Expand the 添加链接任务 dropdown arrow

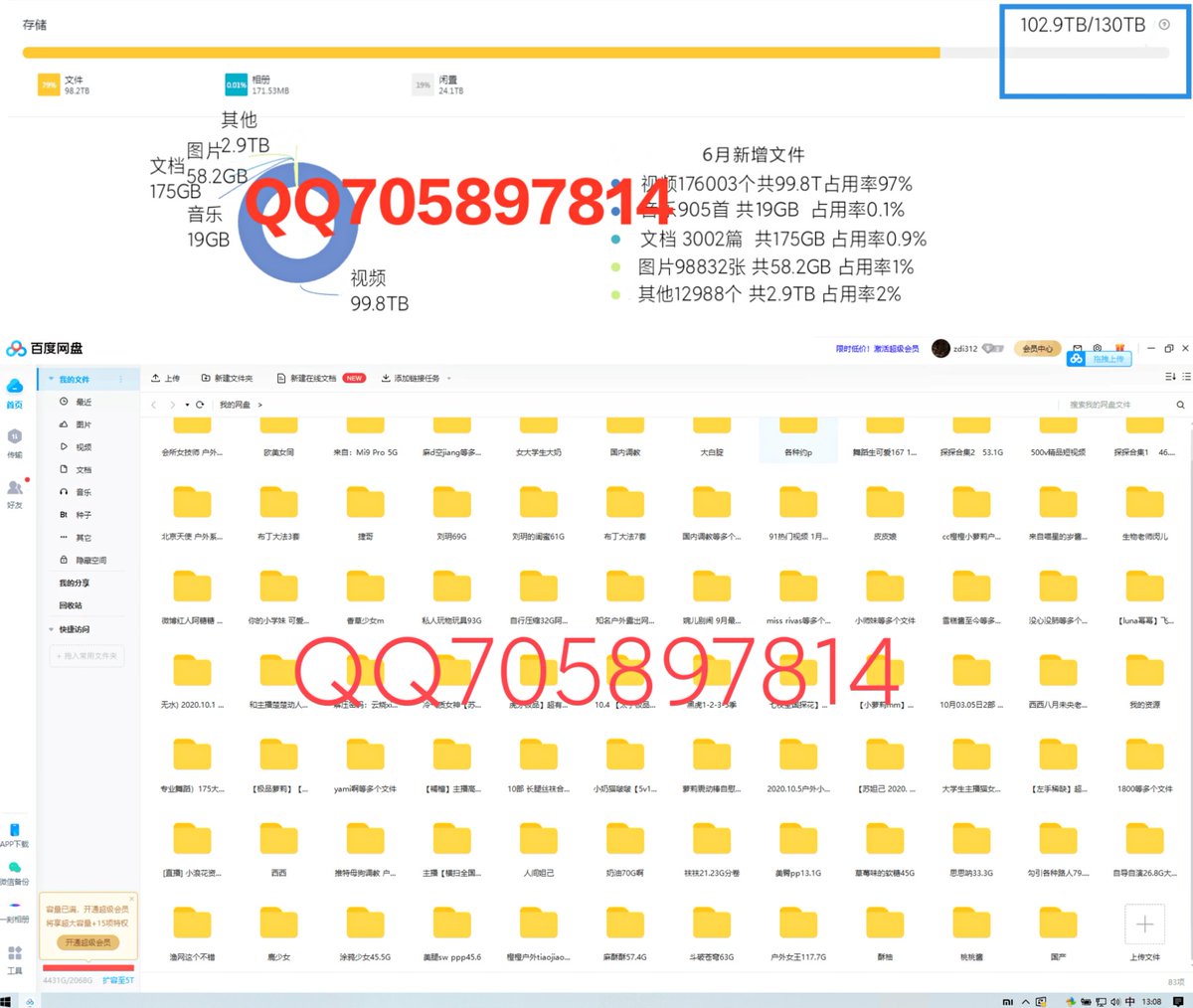point(449,379)
